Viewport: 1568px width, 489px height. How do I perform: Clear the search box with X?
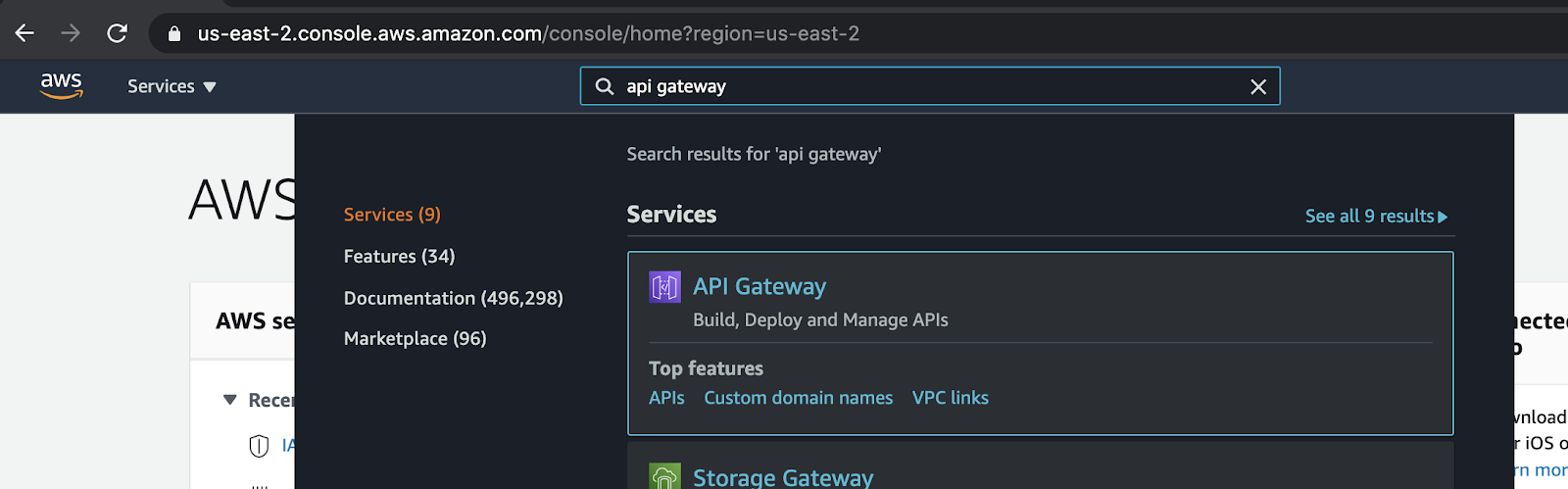[x=1258, y=86]
